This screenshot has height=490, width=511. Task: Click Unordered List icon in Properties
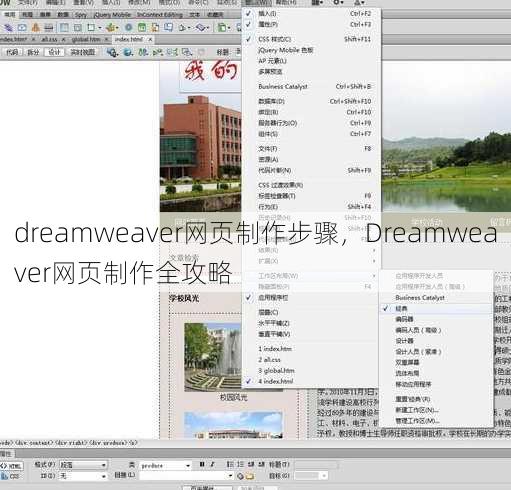click(230, 464)
